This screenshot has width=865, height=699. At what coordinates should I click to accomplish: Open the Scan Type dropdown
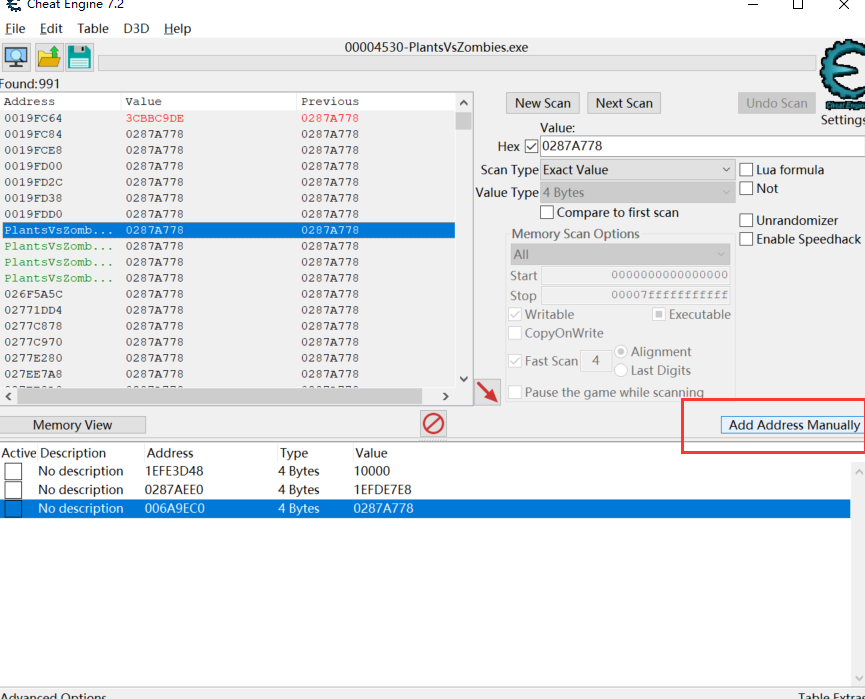[x=637, y=170]
